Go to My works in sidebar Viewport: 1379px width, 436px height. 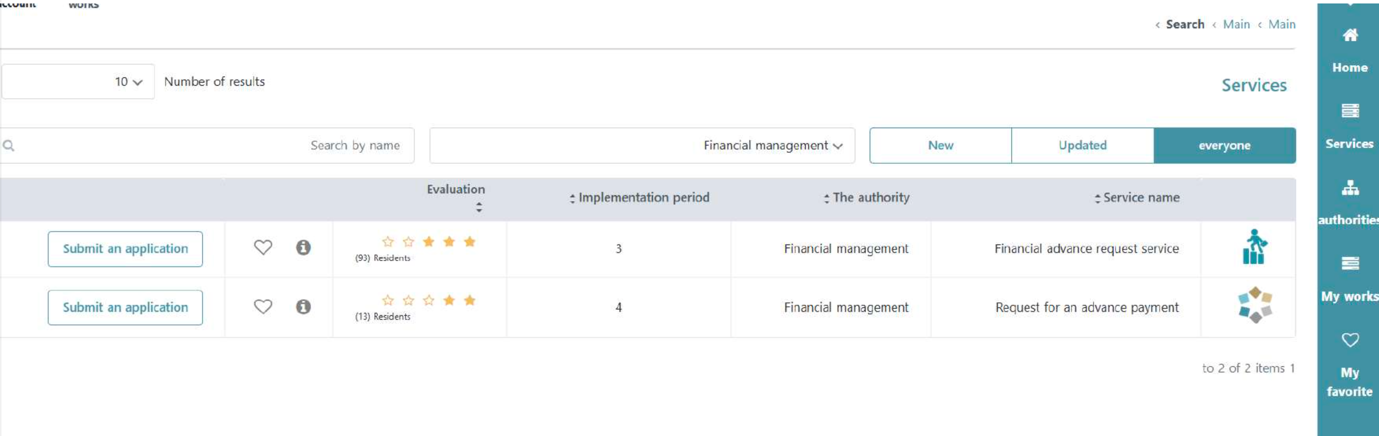tap(1349, 279)
